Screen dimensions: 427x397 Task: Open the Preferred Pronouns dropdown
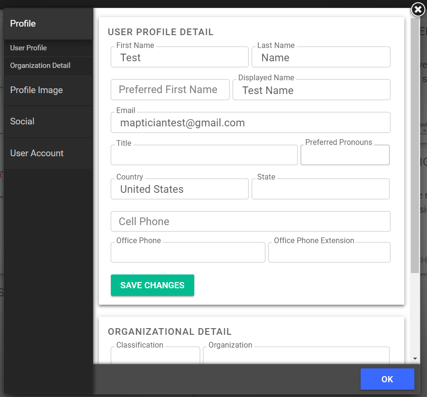coord(345,155)
